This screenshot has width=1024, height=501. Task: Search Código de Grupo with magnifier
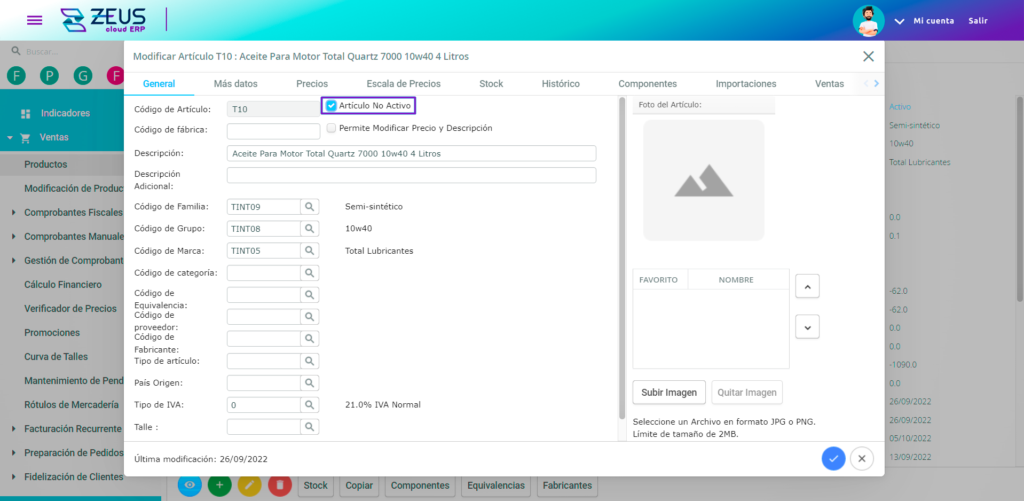(310, 229)
